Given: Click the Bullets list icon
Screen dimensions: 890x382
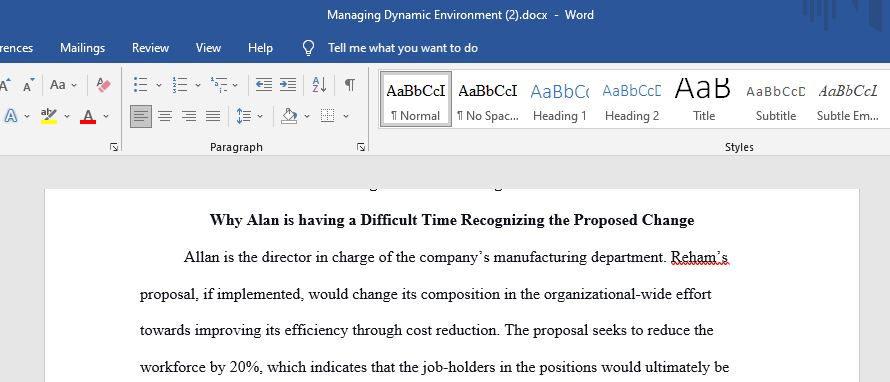Looking at the screenshot, I should pos(140,85).
